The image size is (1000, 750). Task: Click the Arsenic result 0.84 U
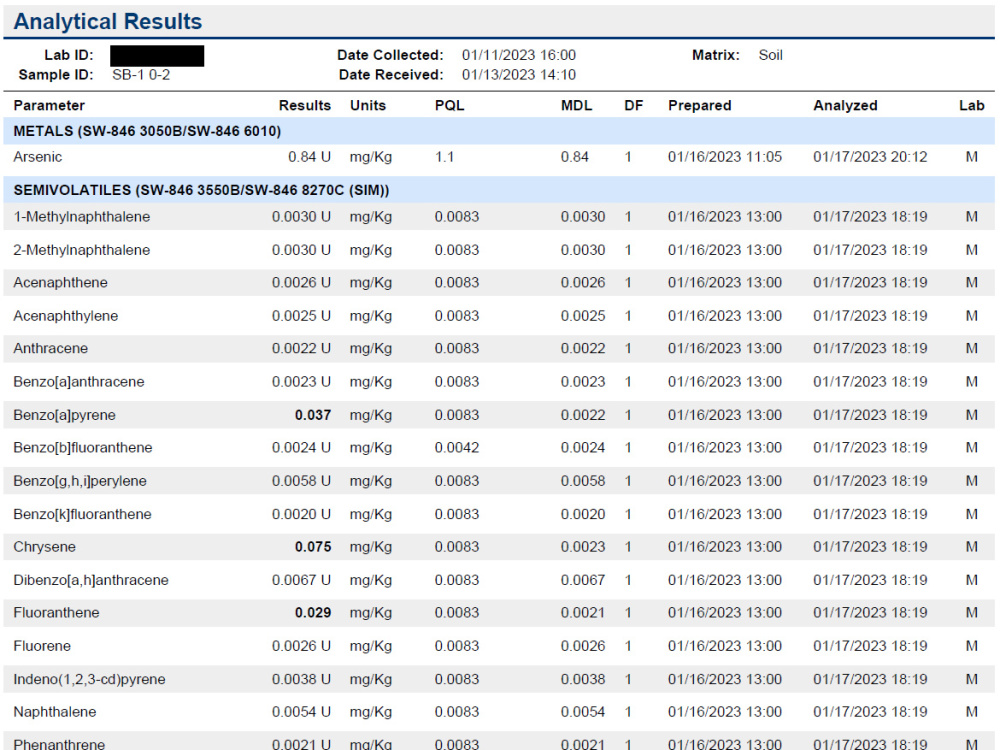pyautogui.click(x=309, y=157)
